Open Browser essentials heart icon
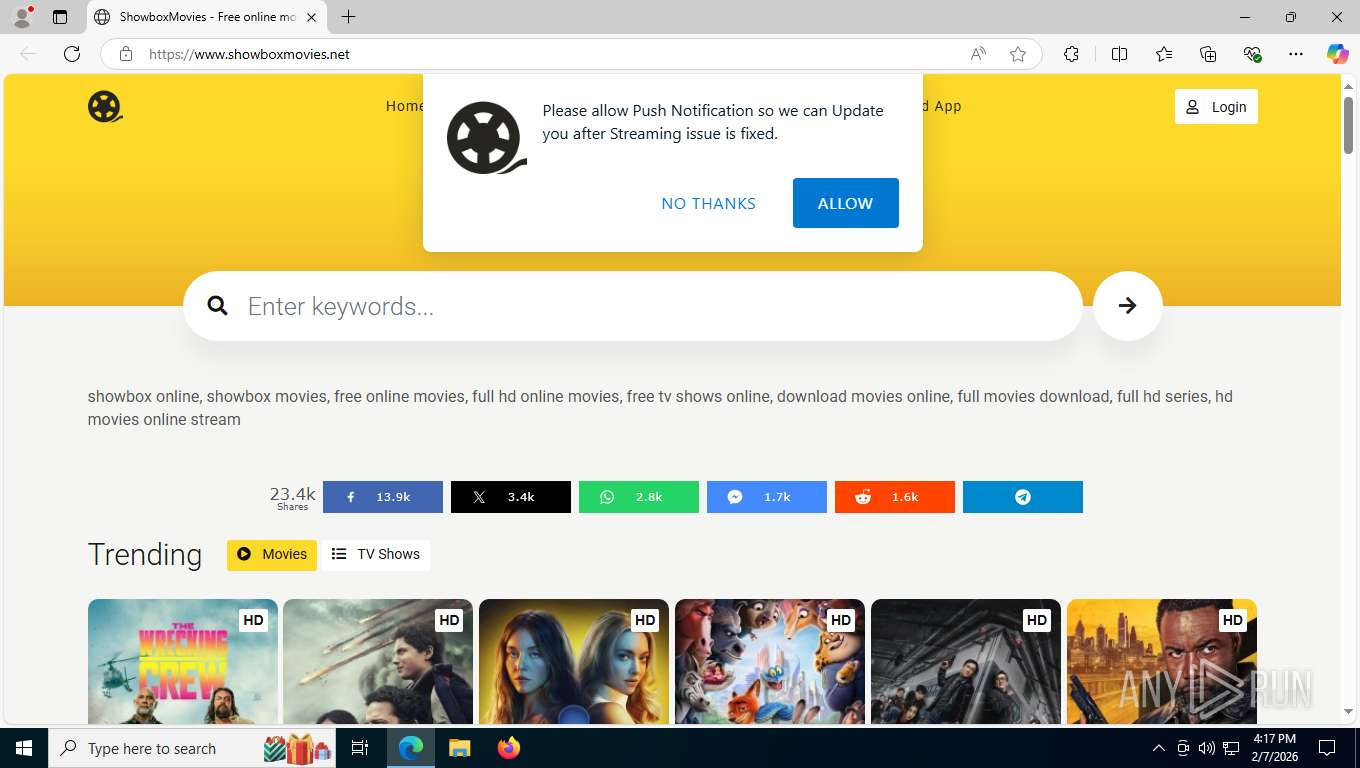The image size is (1360, 768). pyautogui.click(x=1252, y=54)
